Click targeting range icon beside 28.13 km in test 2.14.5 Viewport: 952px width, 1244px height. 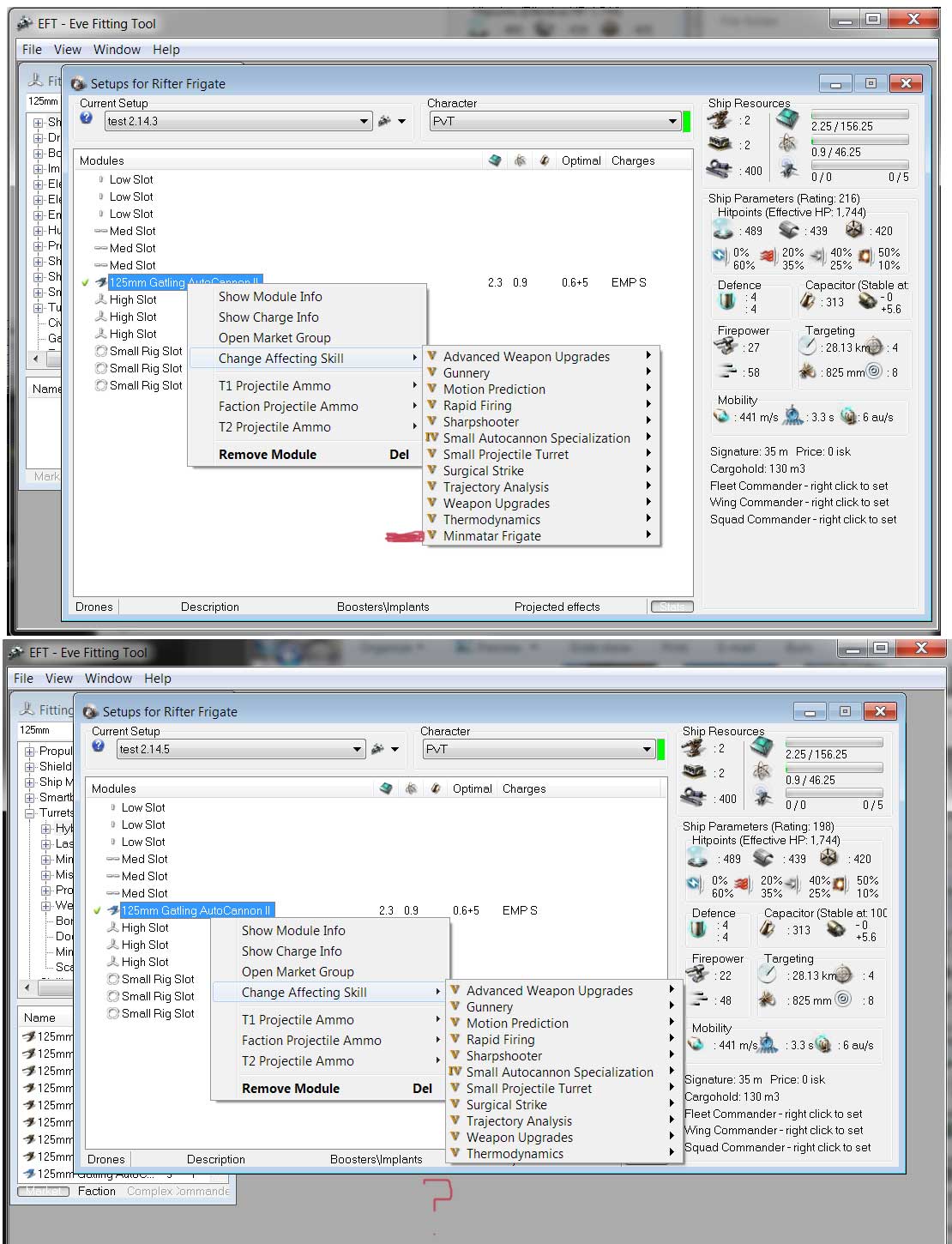coord(768,975)
